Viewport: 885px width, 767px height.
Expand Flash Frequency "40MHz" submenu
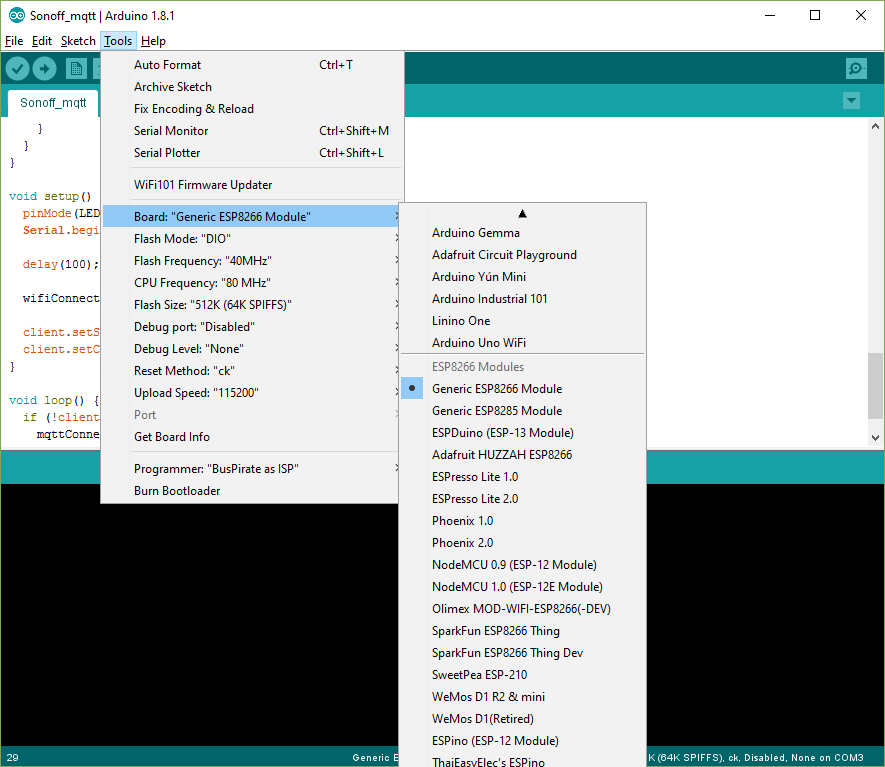(252, 261)
